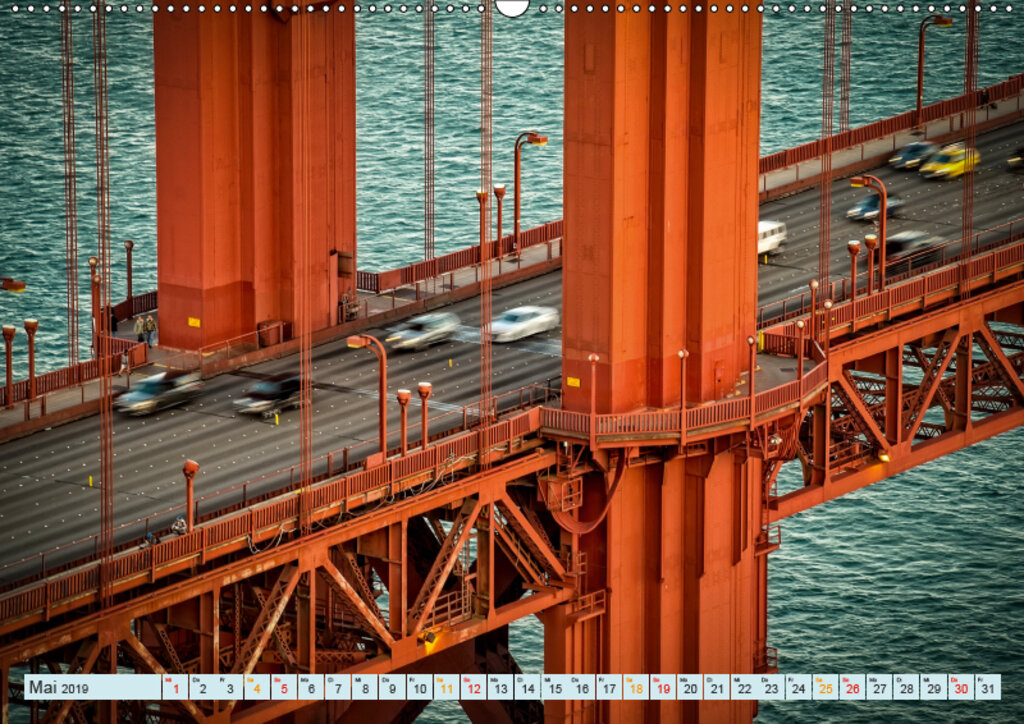Choose date 15 in the calendar row
Image resolution: width=1024 pixels, height=724 pixels.
click(555, 687)
